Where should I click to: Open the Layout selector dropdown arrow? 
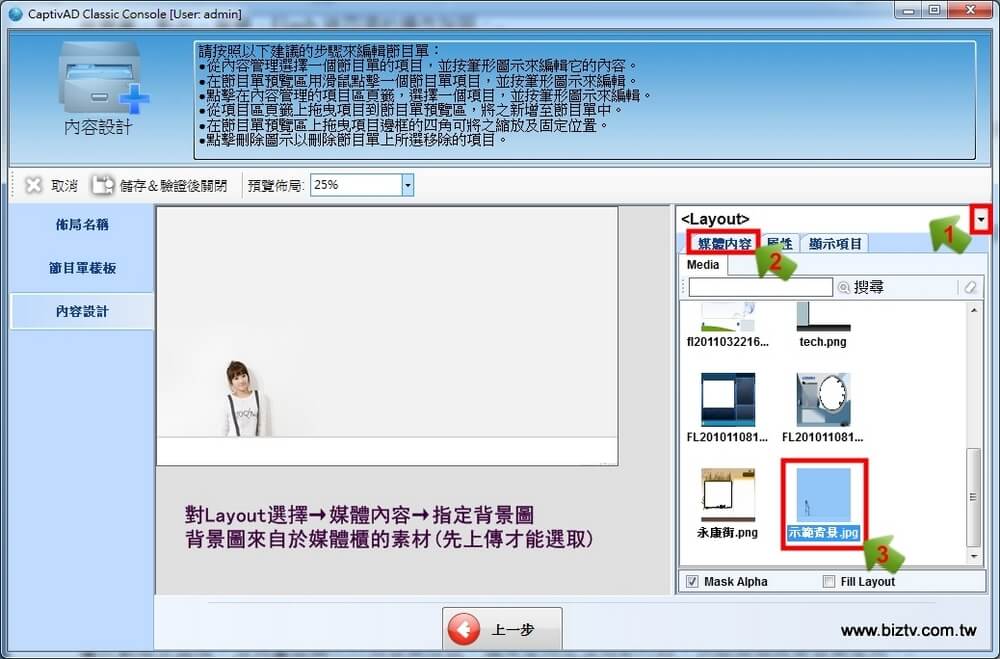click(x=981, y=218)
